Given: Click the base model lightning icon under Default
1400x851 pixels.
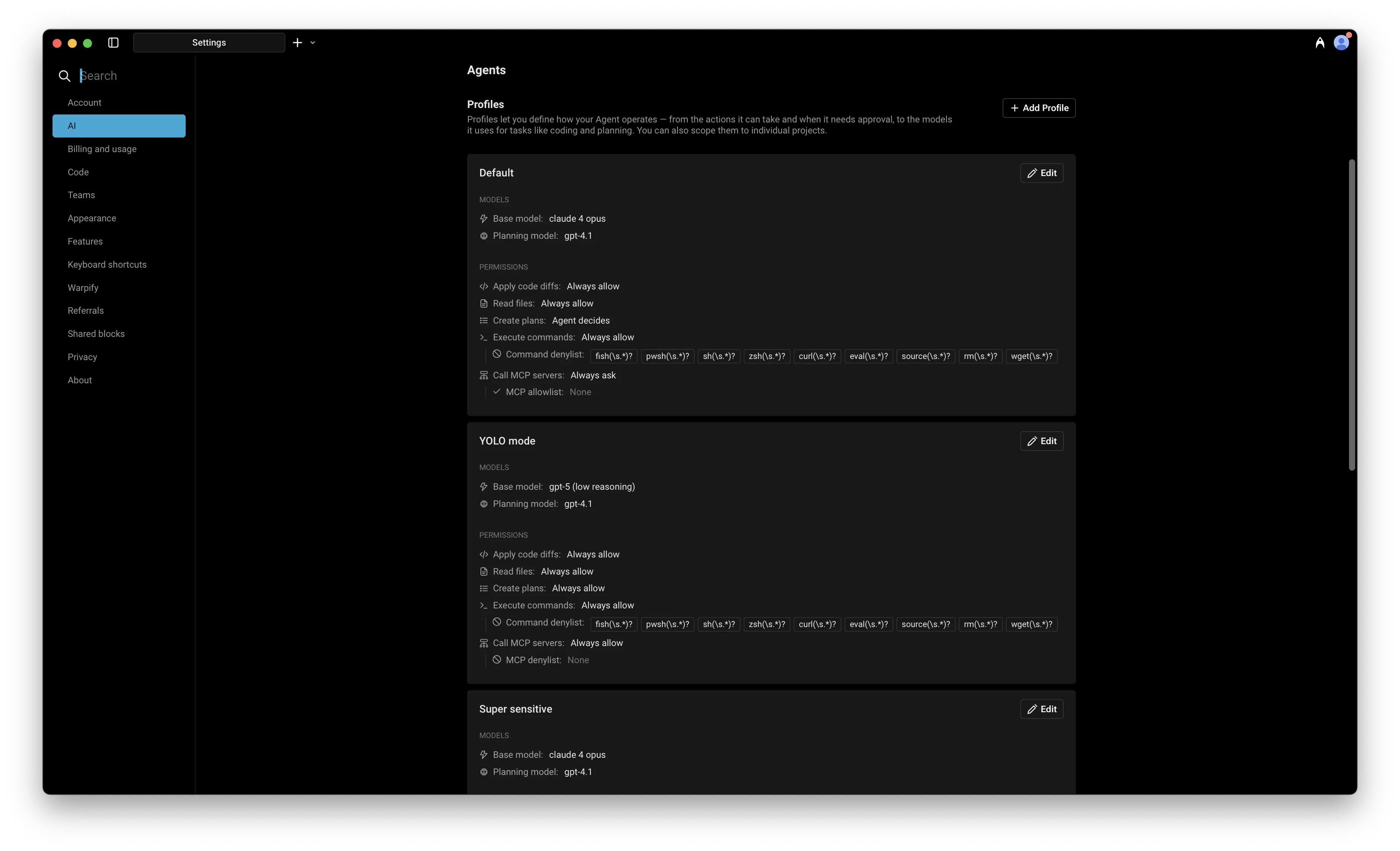Looking at the screenshot, I should pyautogui.click(x=484, y=219).
